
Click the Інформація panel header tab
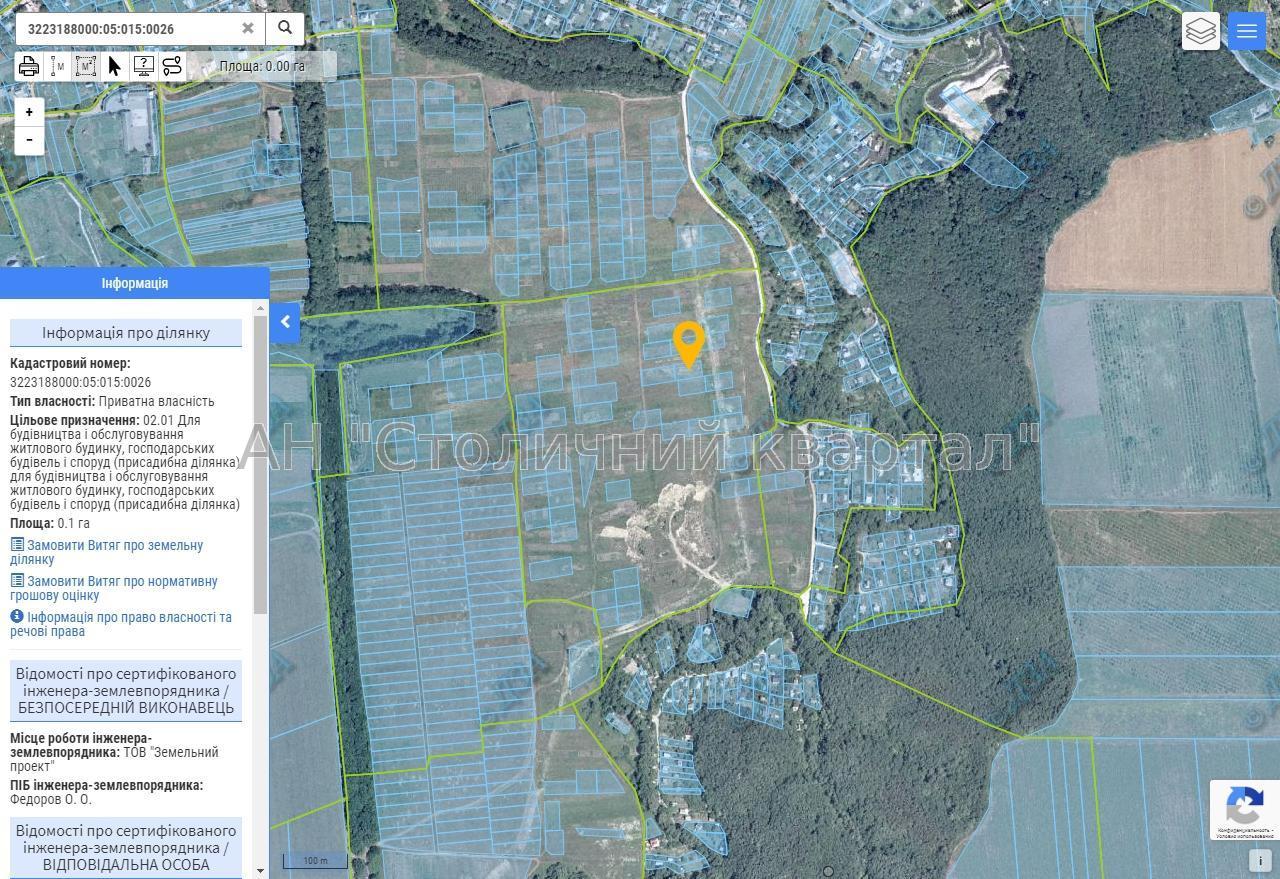click(135, 283)
